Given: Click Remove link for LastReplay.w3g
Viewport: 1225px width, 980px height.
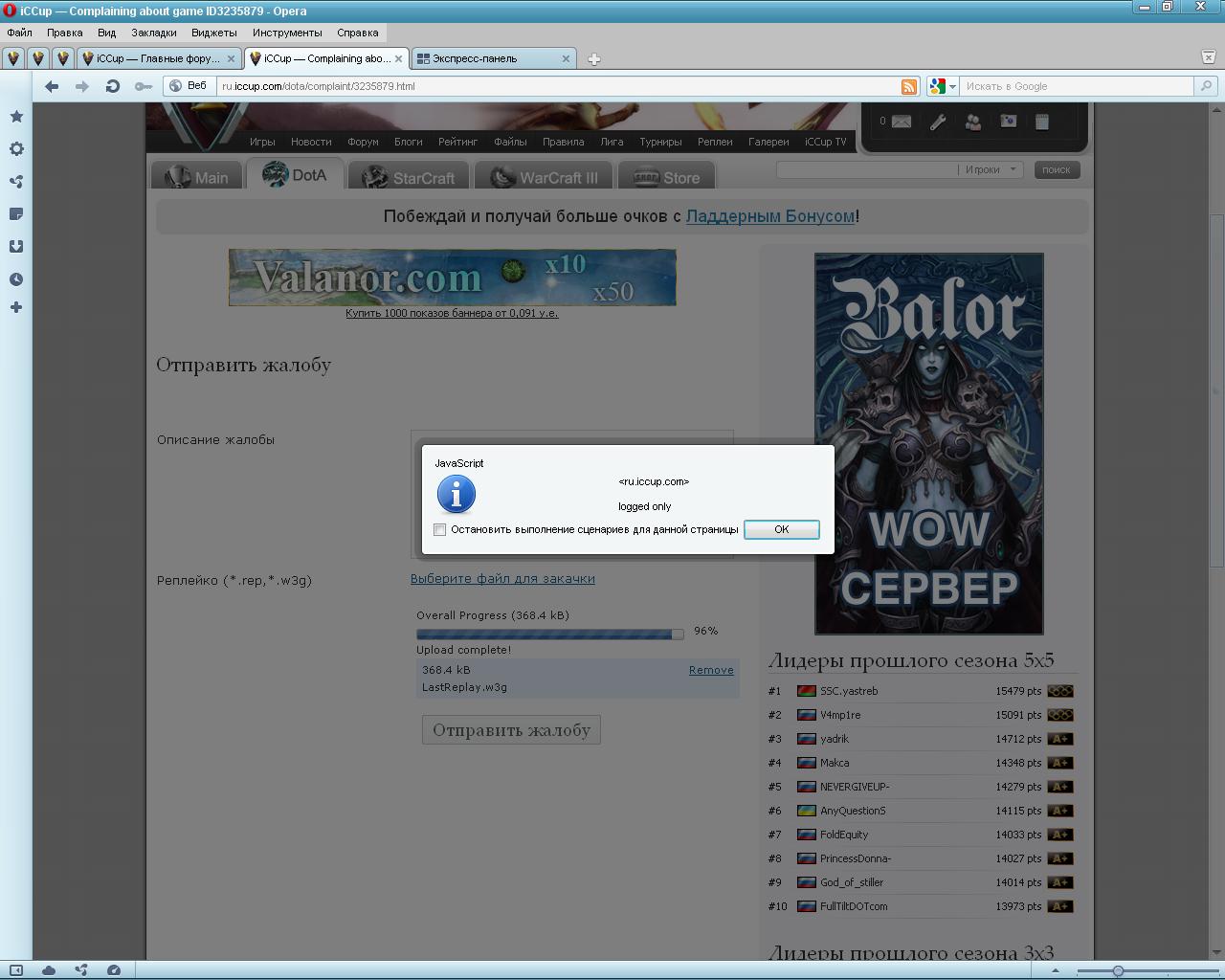Looking at the screenshot, I should click(711, 670).
